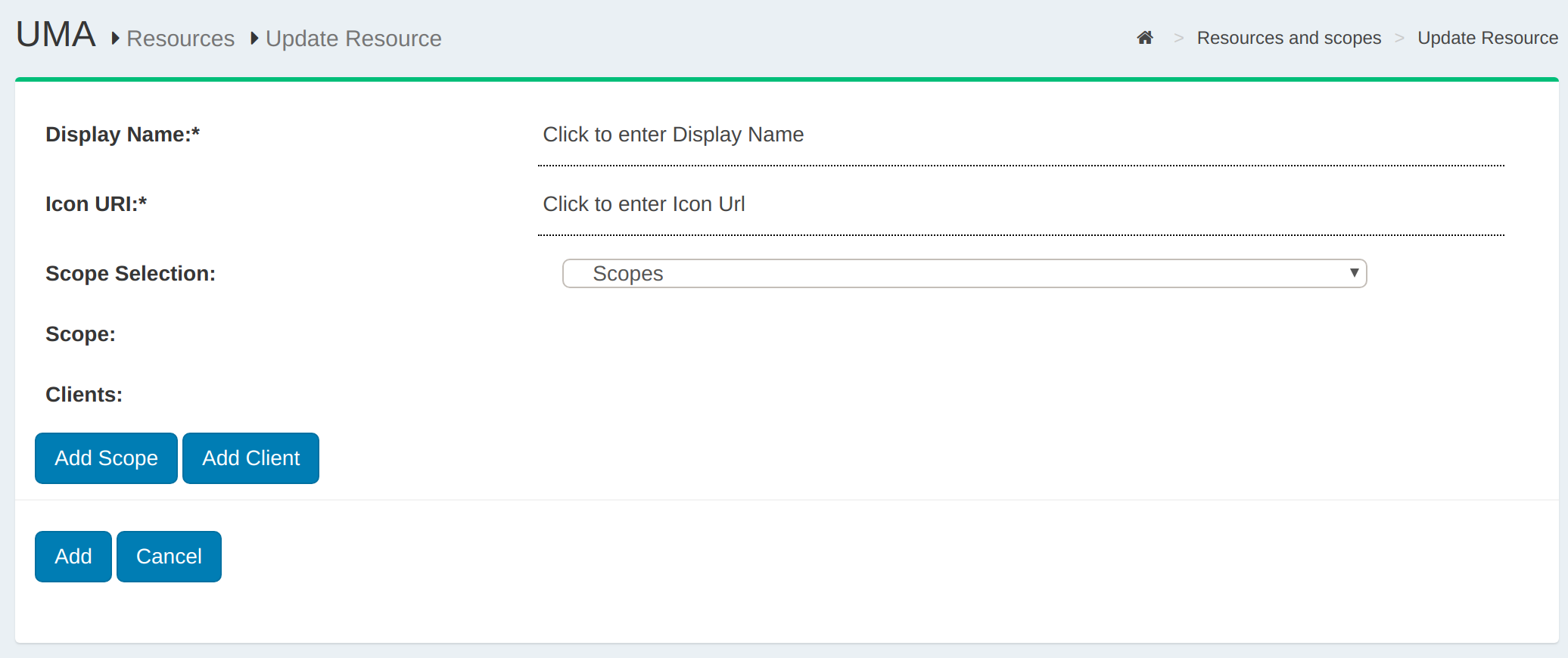Click the Display Name label
Image resolution: width=1568 pixels, height=658 pixels.
point(123,135)
